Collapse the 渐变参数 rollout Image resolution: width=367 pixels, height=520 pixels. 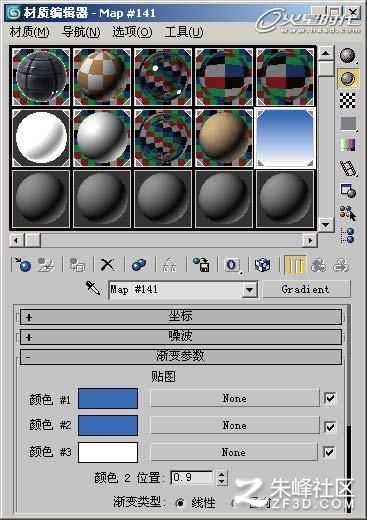click(x=181, y=357)
